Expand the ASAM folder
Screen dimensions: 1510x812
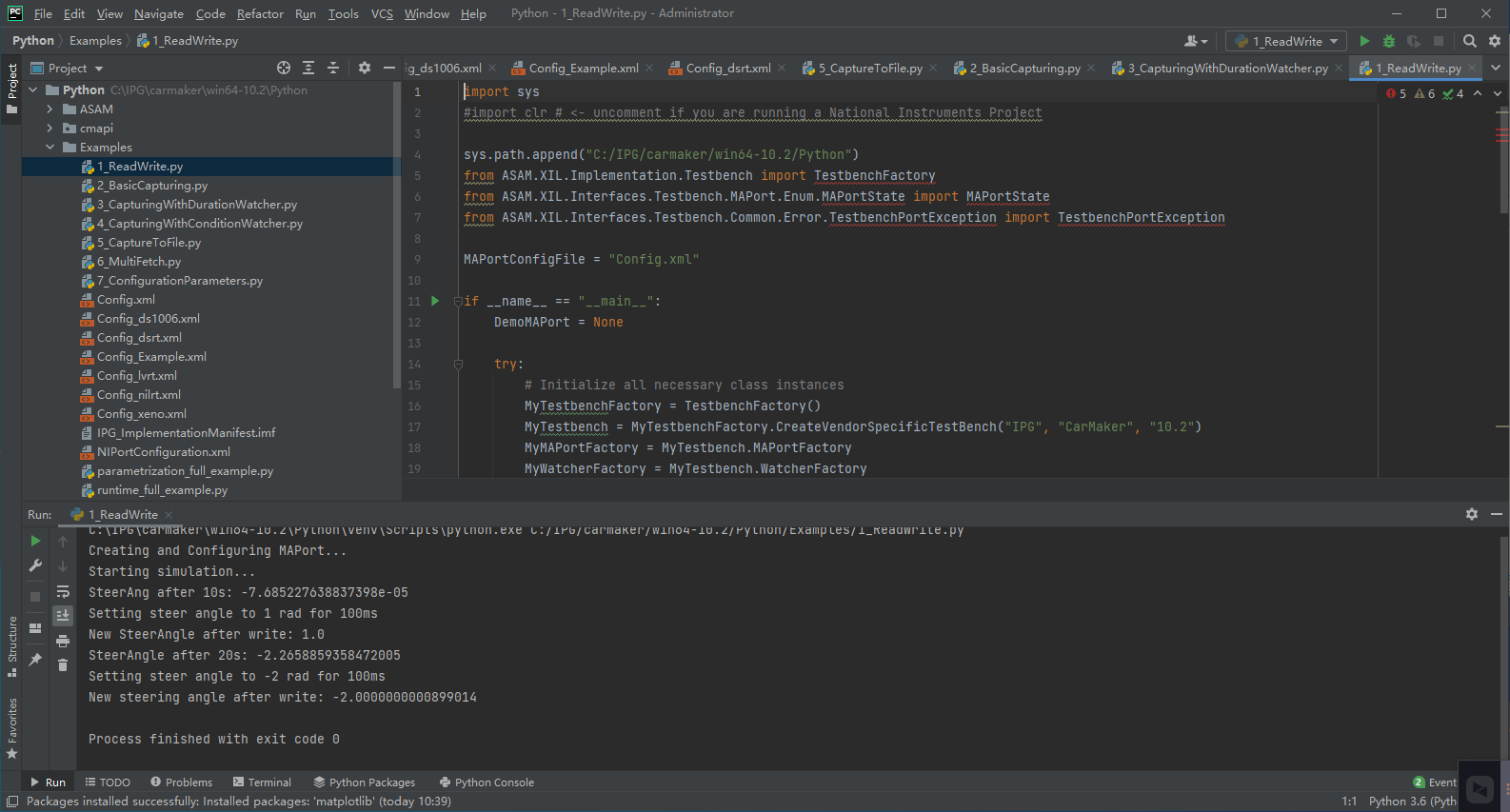50,109
